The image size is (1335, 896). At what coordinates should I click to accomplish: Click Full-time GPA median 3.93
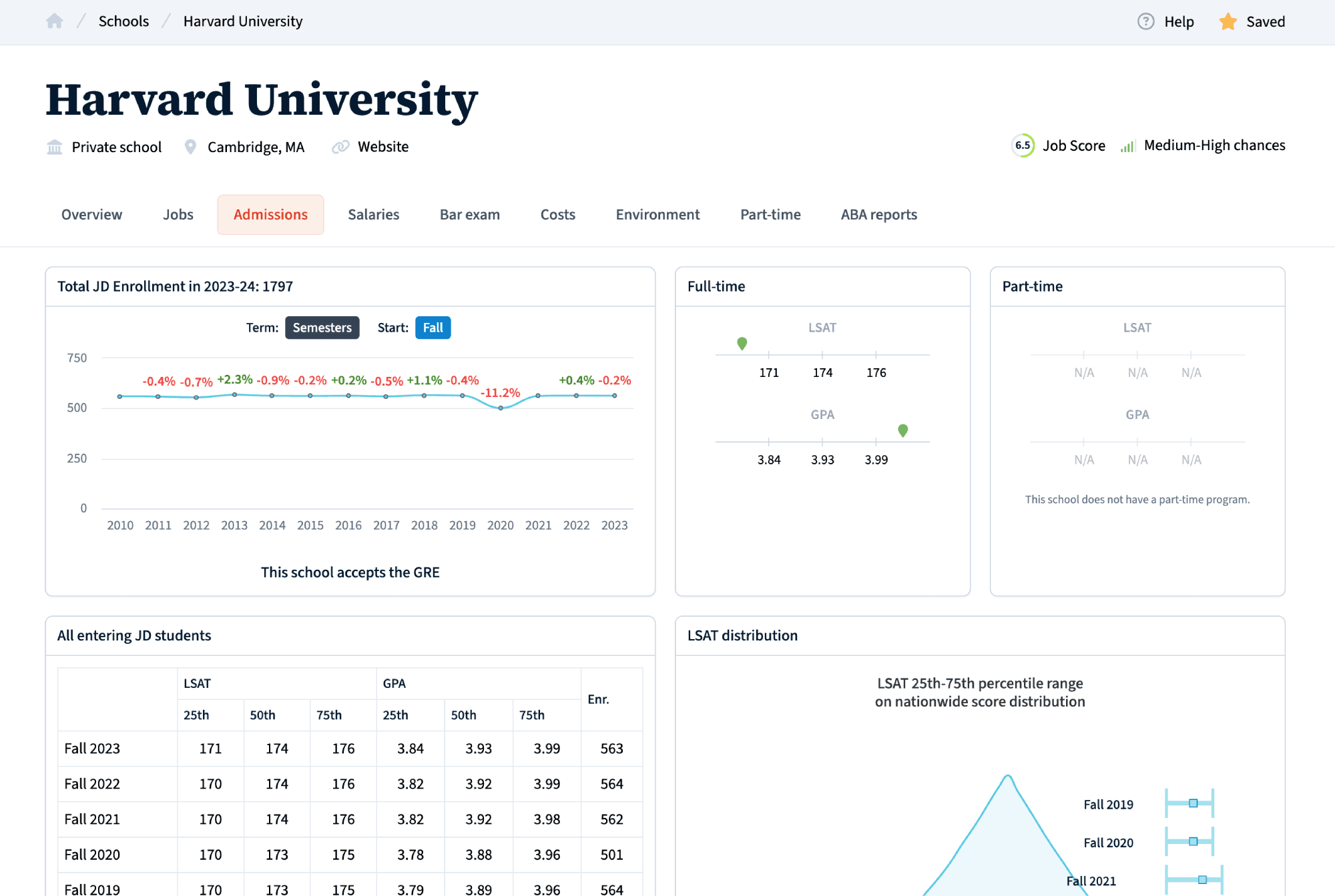[822, 460]
